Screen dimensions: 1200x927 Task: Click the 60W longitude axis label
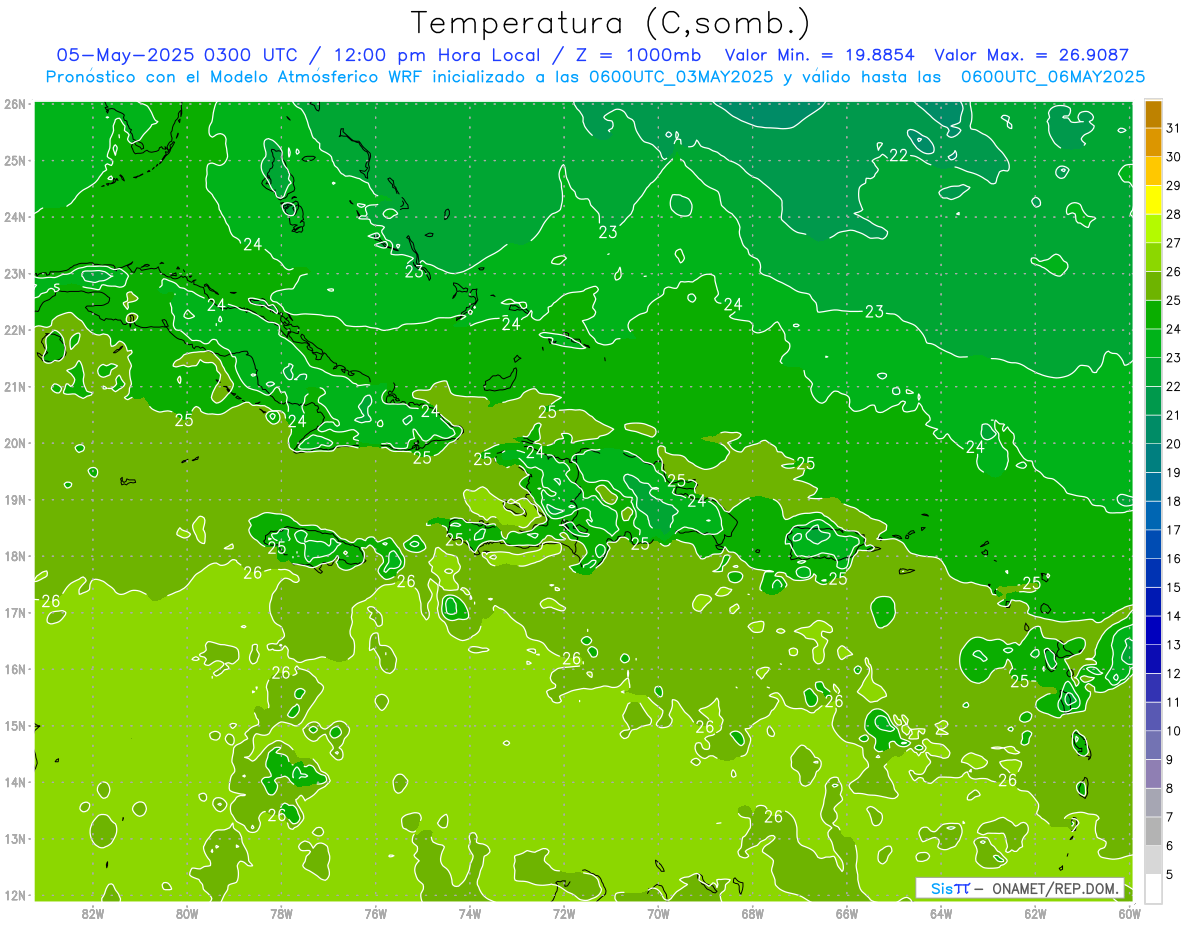click(x=1129, y=913)
